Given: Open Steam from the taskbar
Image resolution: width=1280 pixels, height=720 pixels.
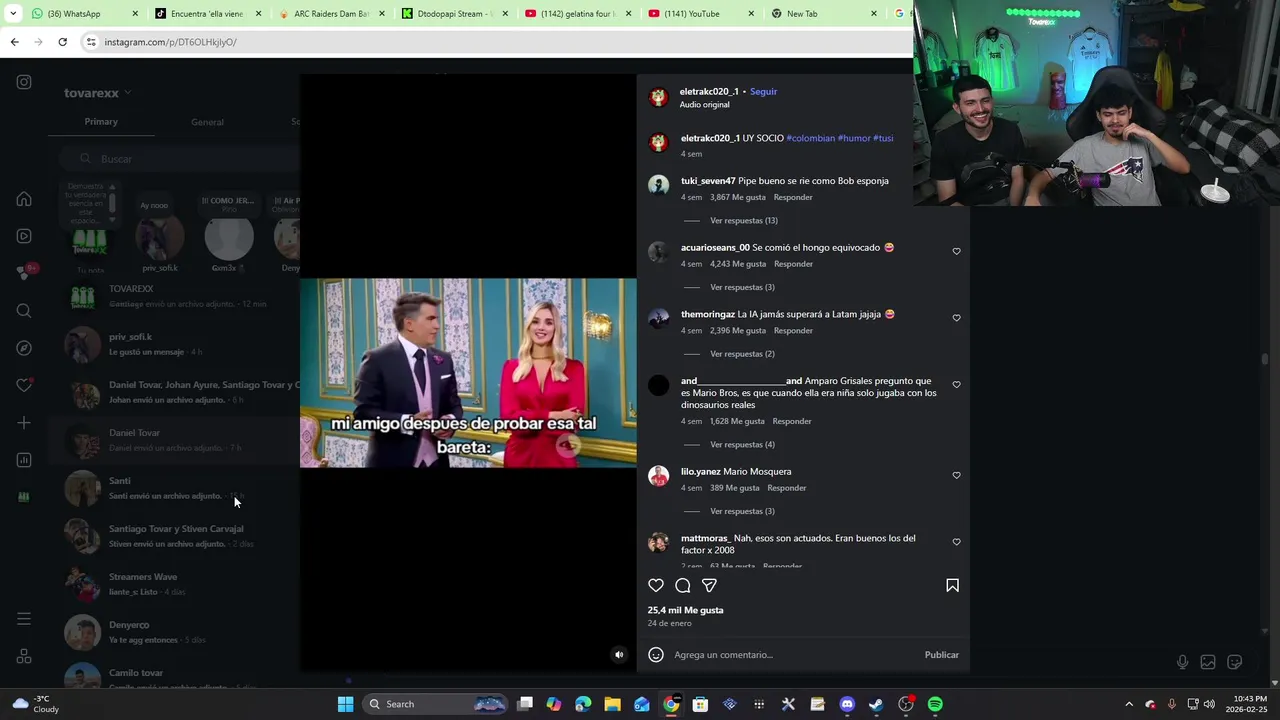Looking at the screenshot, I should (x=876, y=704).
